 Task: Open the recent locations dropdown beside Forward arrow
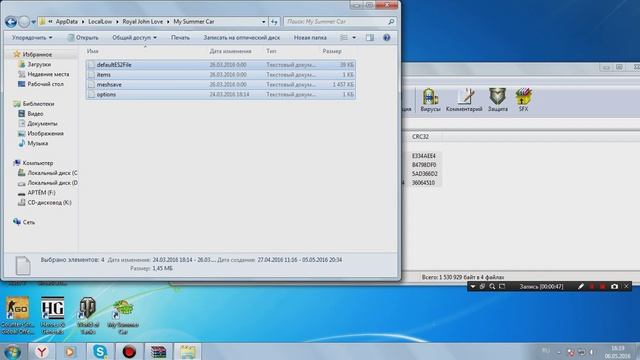[33, 22]
